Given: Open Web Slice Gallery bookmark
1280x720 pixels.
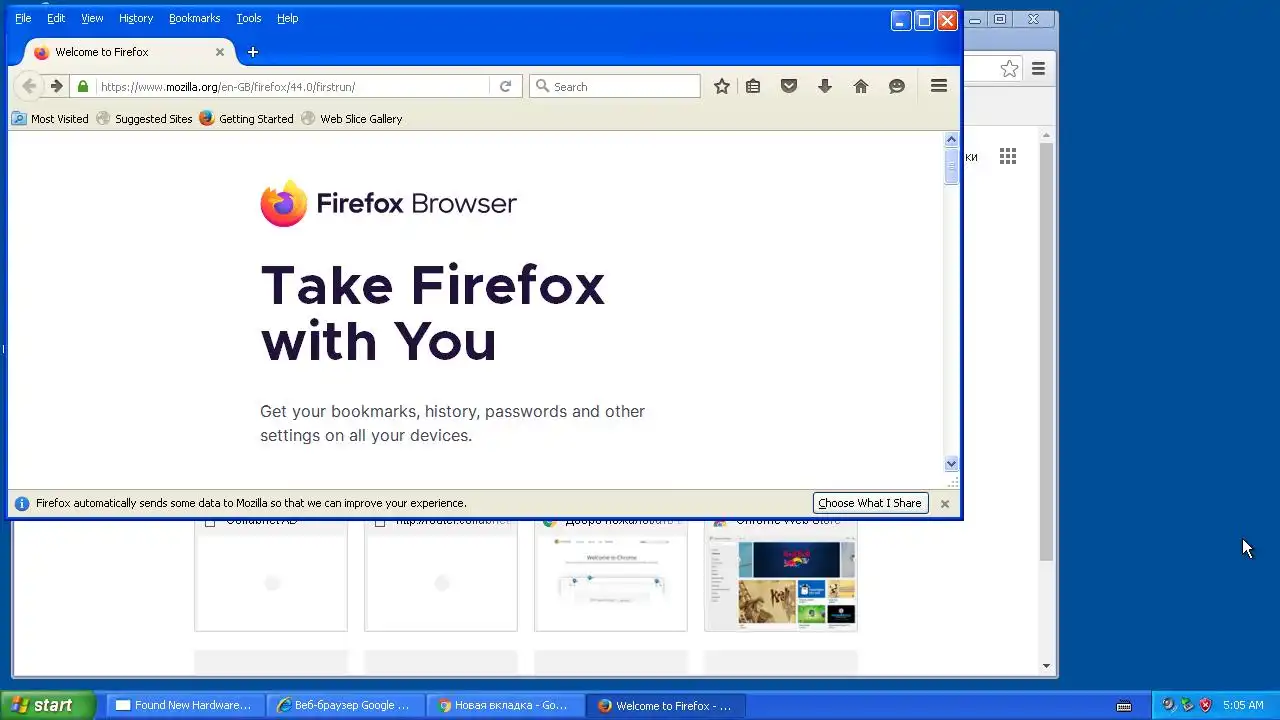Looking at the screenshot, I should coord(351,119).
